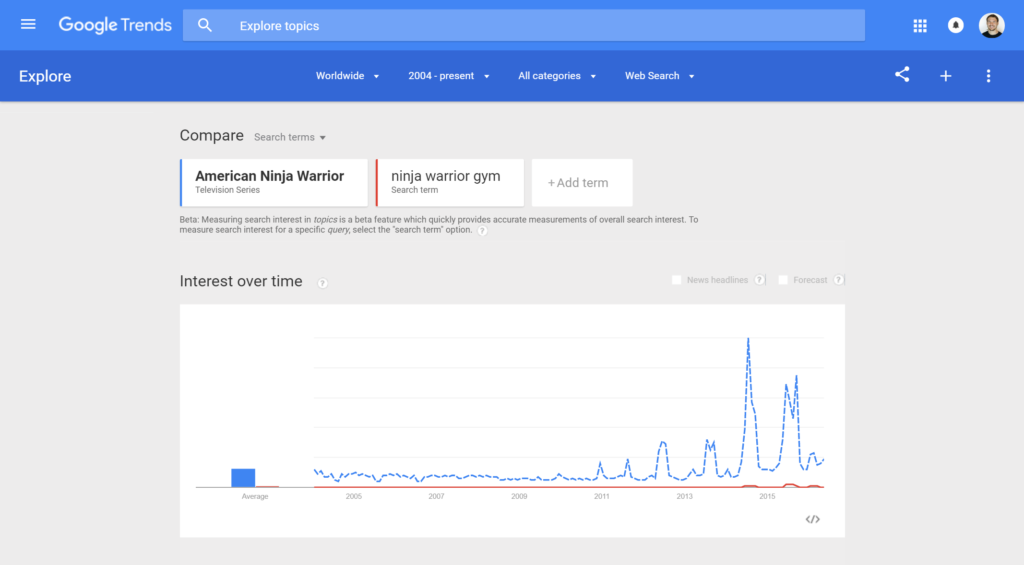Click the tallest blue peak in the chart
Image resolution: width=1024 pixels, height=565 pixels.
(x=748, y=340)
